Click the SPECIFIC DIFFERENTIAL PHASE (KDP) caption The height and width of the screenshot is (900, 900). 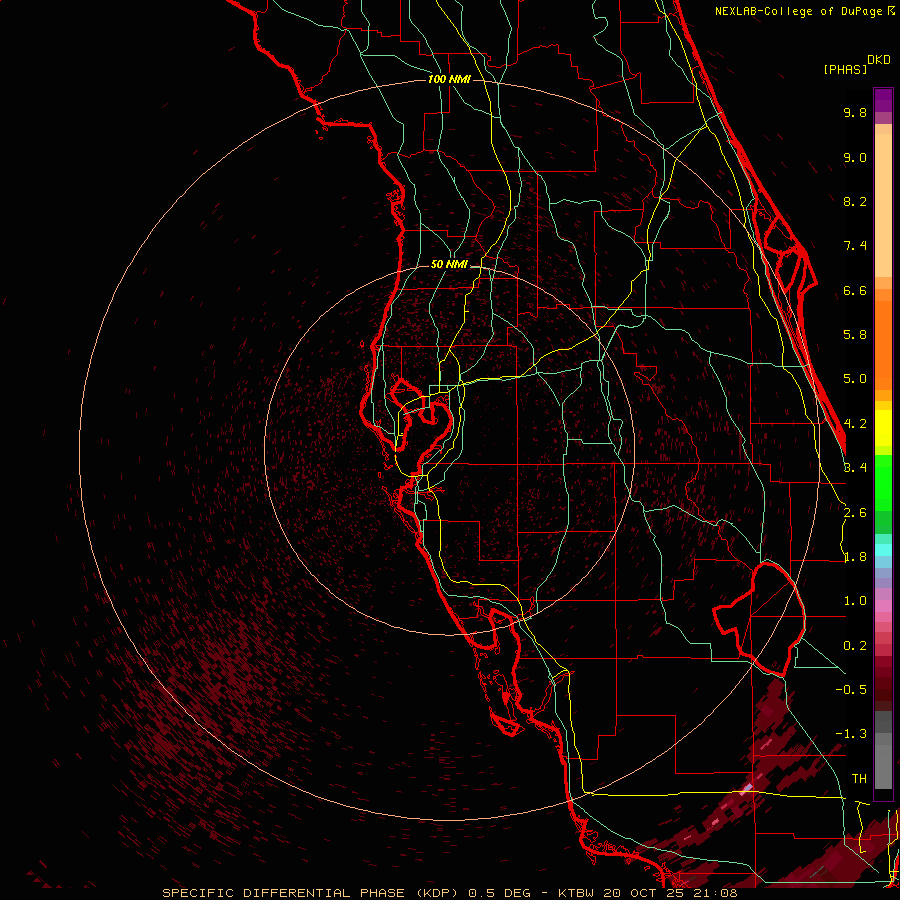pos(308,893)
